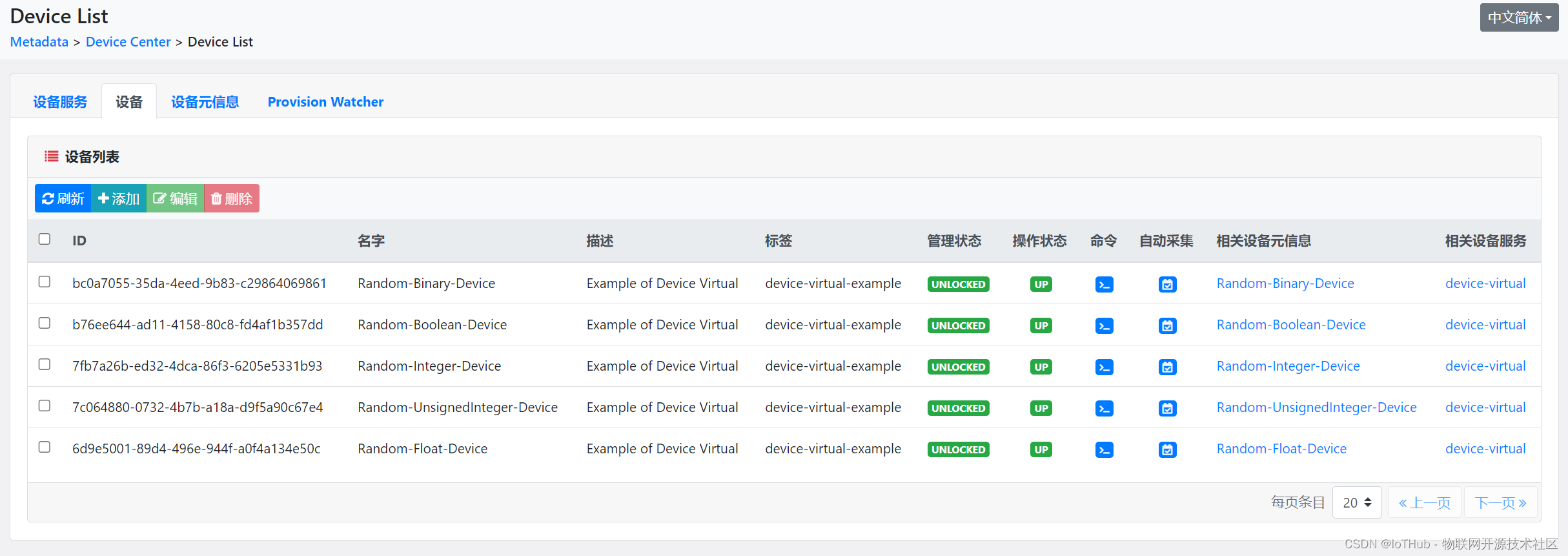This screenshot has width=1568, height=556.
Task: Open the per-page count dropdown showing 20
Action: 1357,502
